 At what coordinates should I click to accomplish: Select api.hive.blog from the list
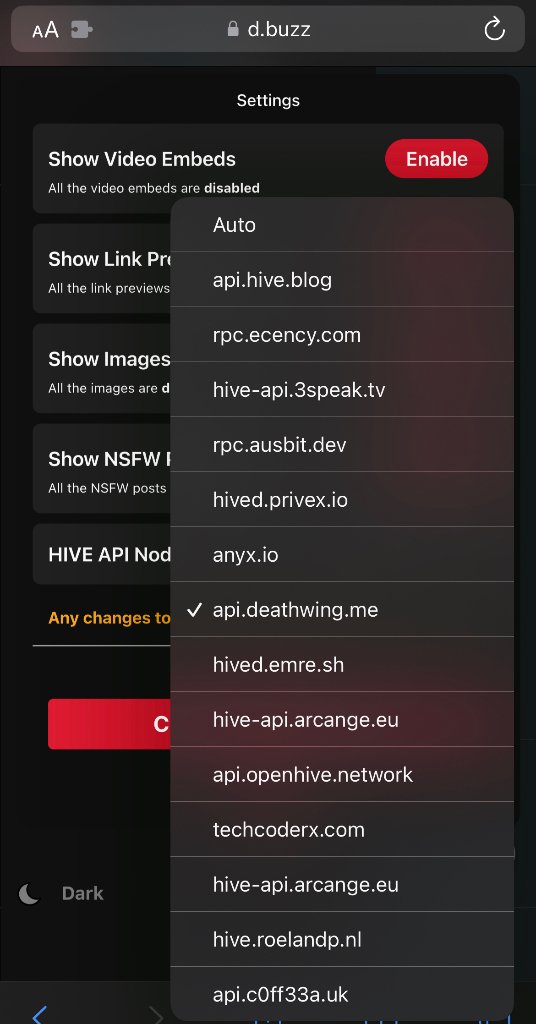[x=342, y=280]
